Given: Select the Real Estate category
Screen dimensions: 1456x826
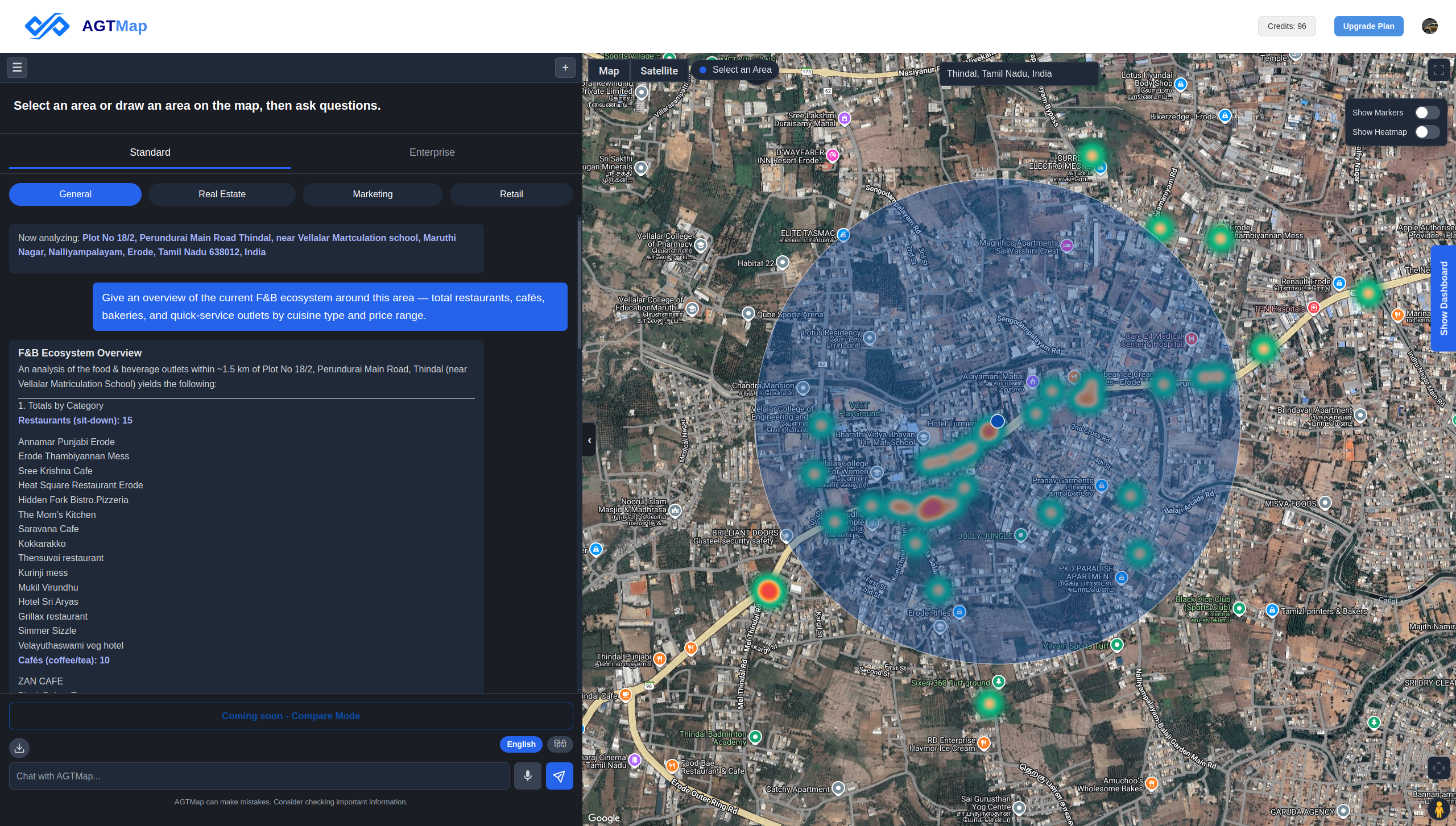Looking at the screenshot, I should (x=222, y=194).
